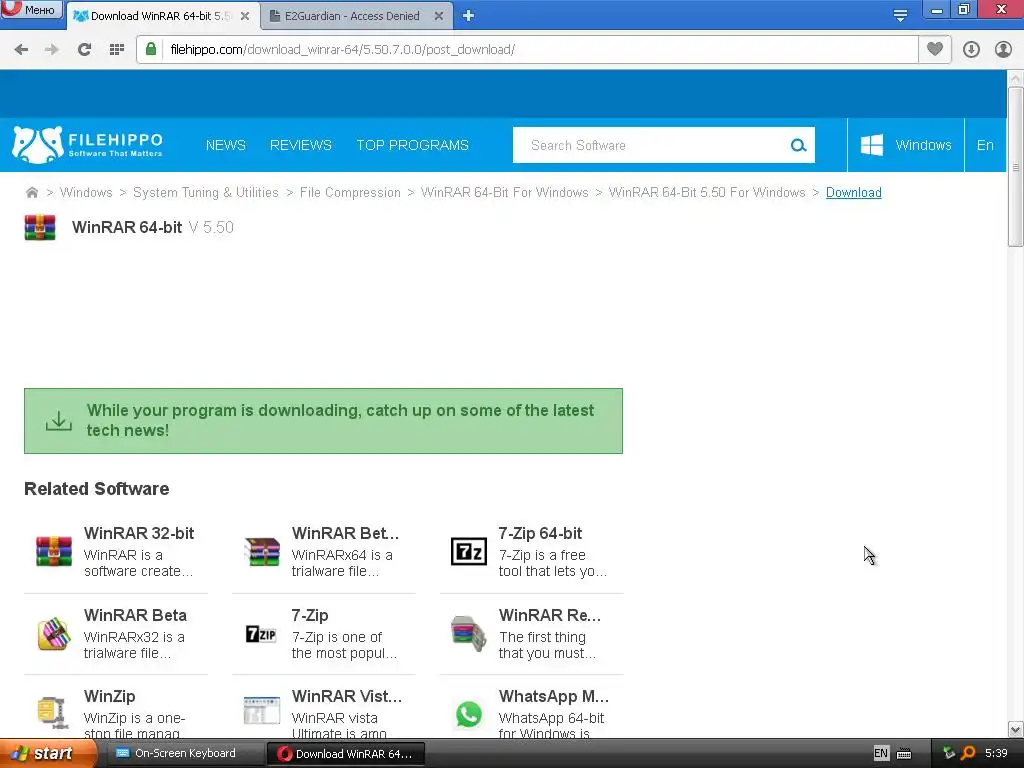
Task: Open the WinRAR Bet... x64 title
Action: 345,533
